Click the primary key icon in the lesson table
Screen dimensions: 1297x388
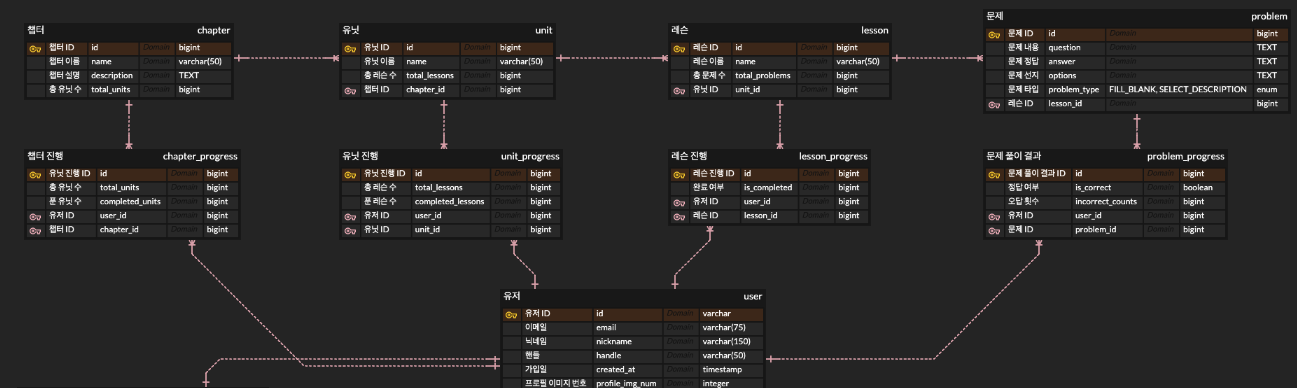point(679,48)
